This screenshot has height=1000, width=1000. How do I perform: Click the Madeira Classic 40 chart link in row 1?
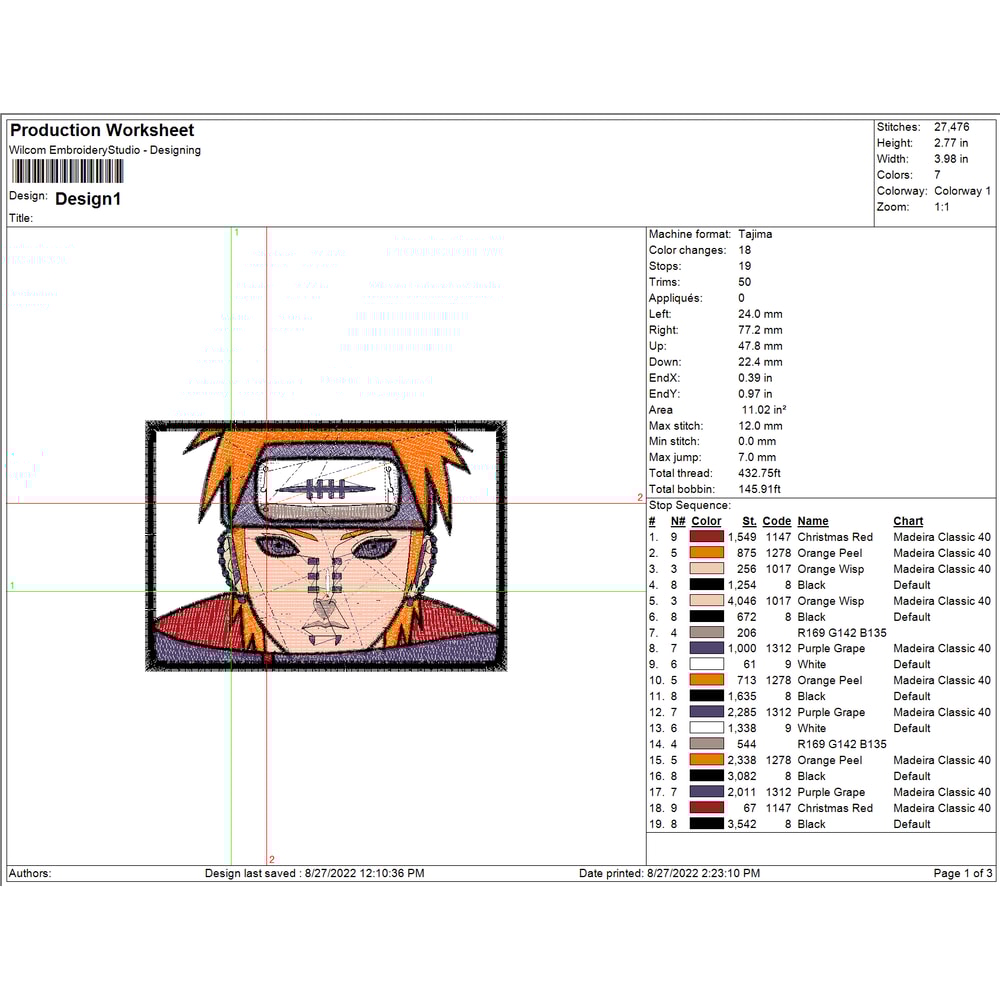[x=943, y=537]
